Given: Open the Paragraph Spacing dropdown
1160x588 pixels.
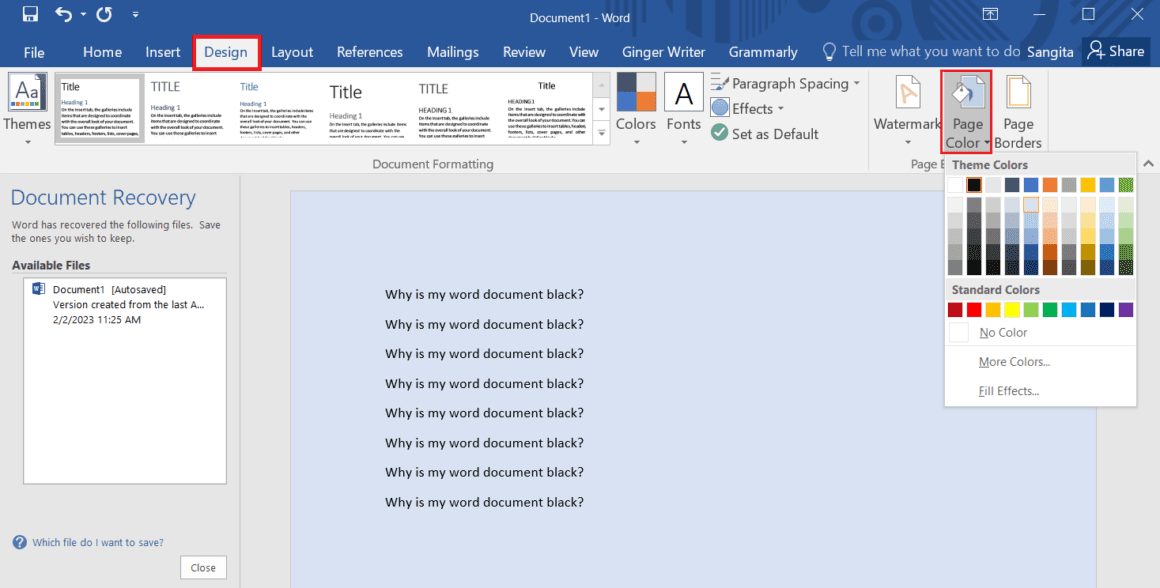Looking at the screenshot, I should point(786,83).
